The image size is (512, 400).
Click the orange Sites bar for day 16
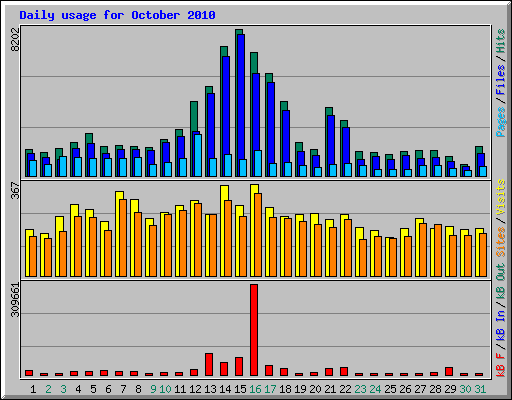click(258, 235)
